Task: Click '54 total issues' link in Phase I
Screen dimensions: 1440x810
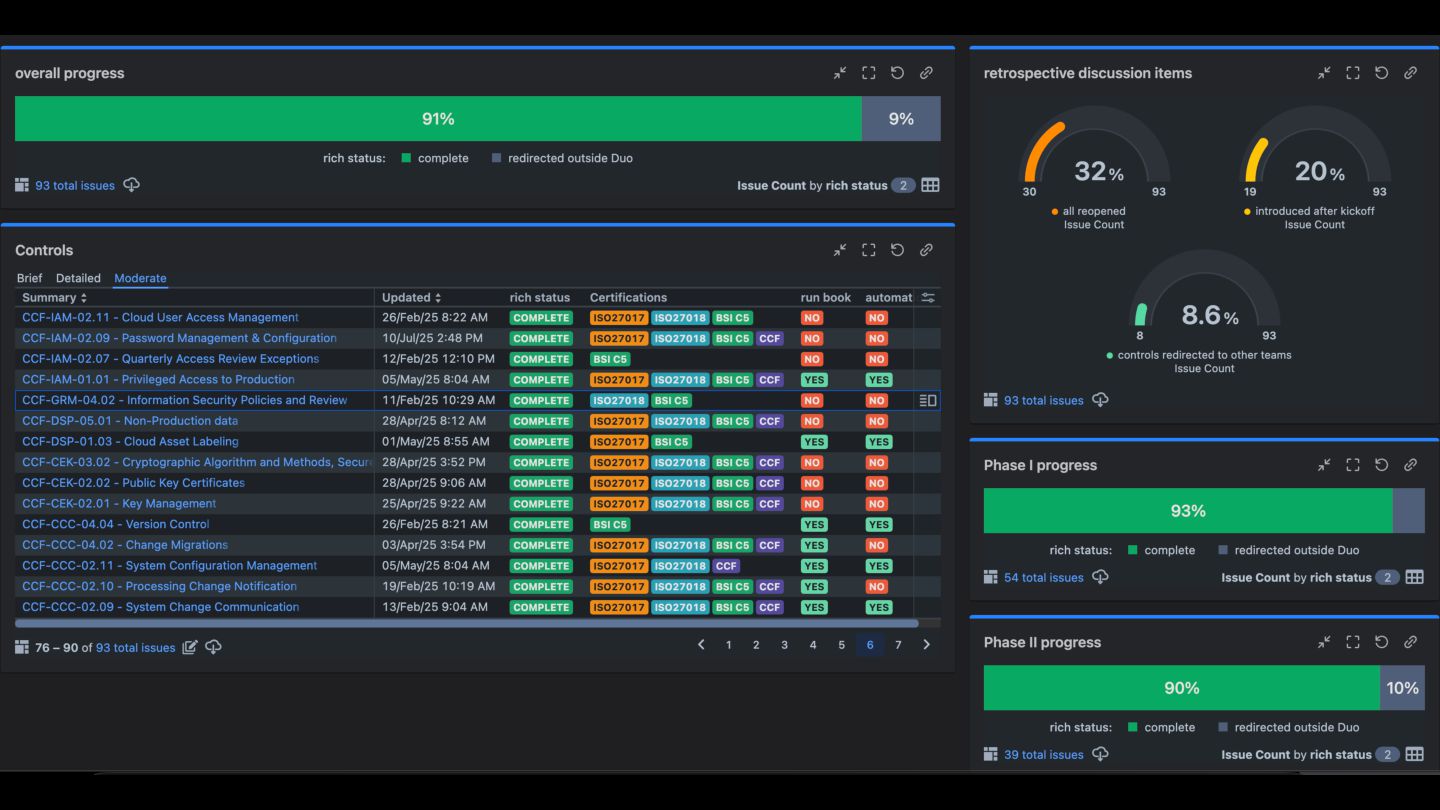Action: tap(1043, 577)
